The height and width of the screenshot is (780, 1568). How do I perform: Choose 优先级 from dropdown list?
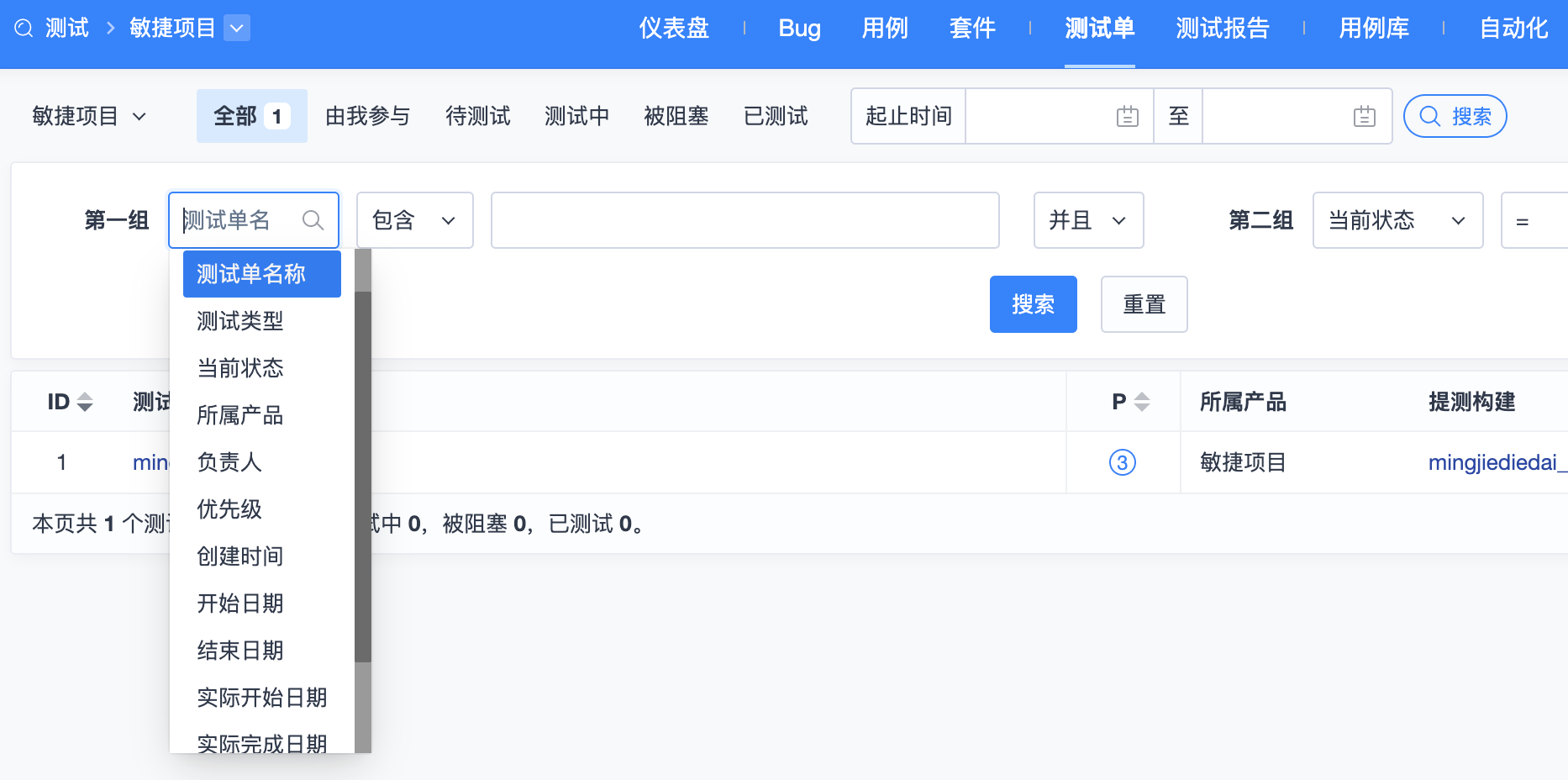pyautogui.click(x=262, y=509)
